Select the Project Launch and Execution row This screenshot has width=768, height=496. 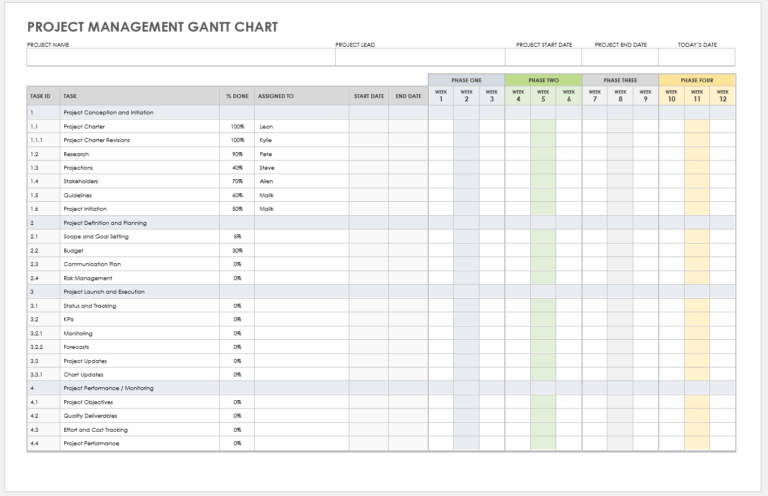(x=381, y=291)
